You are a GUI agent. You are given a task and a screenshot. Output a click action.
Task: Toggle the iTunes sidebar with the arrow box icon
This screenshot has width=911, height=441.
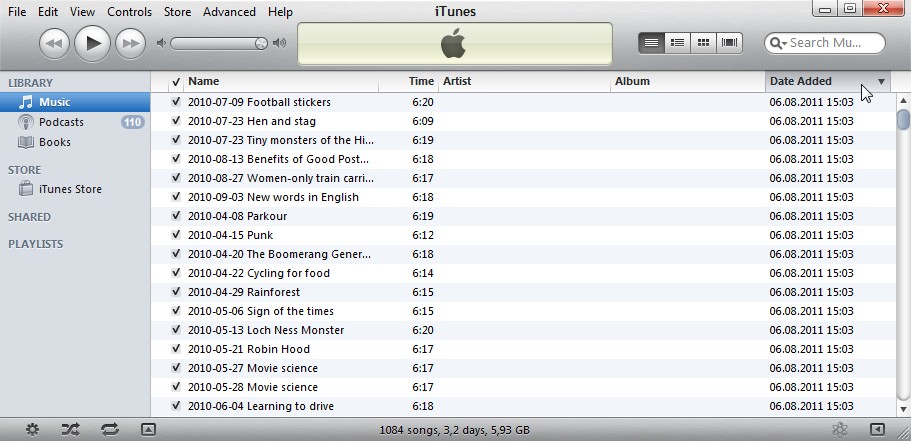point(877,430)
